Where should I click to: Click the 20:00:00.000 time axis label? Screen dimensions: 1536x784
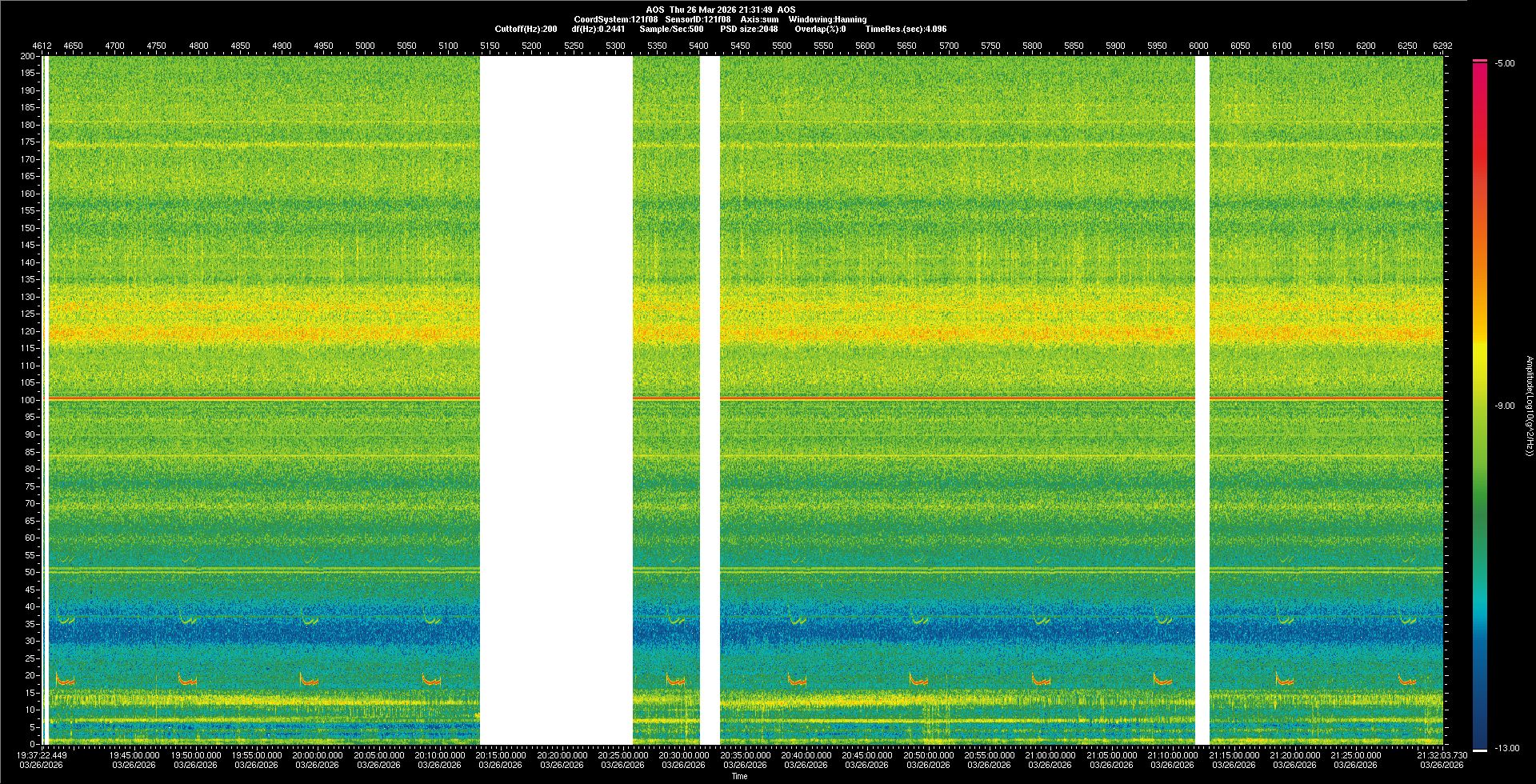(x=318, y=755)
